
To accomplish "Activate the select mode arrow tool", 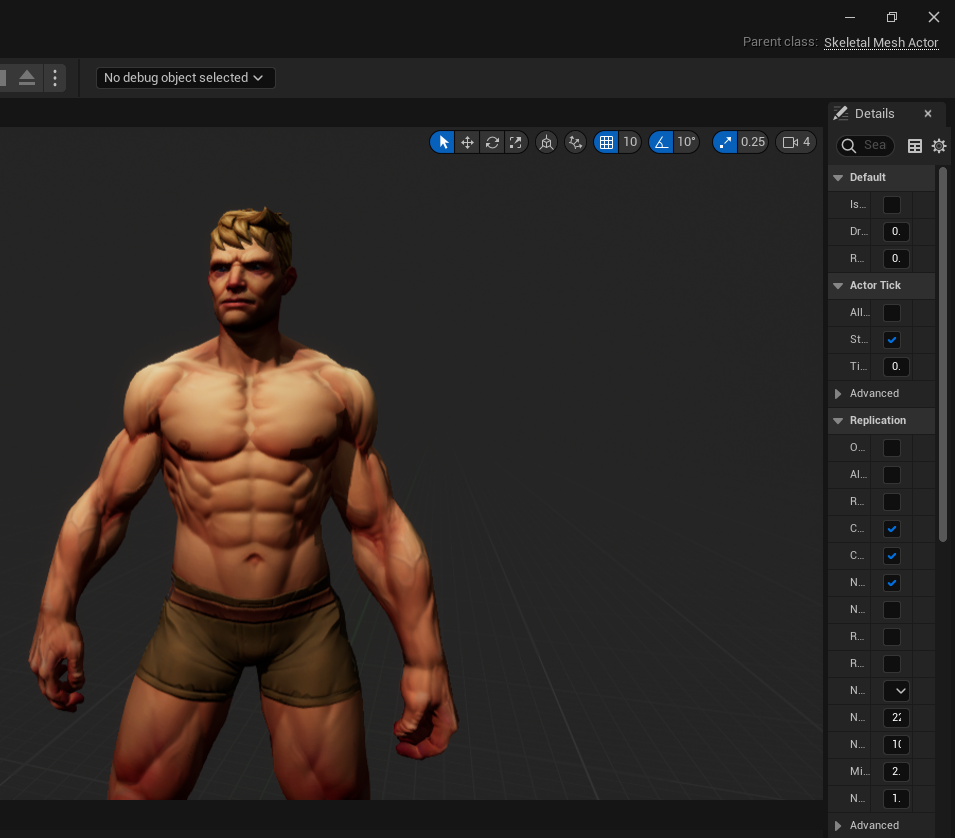I will click(443, 143).
